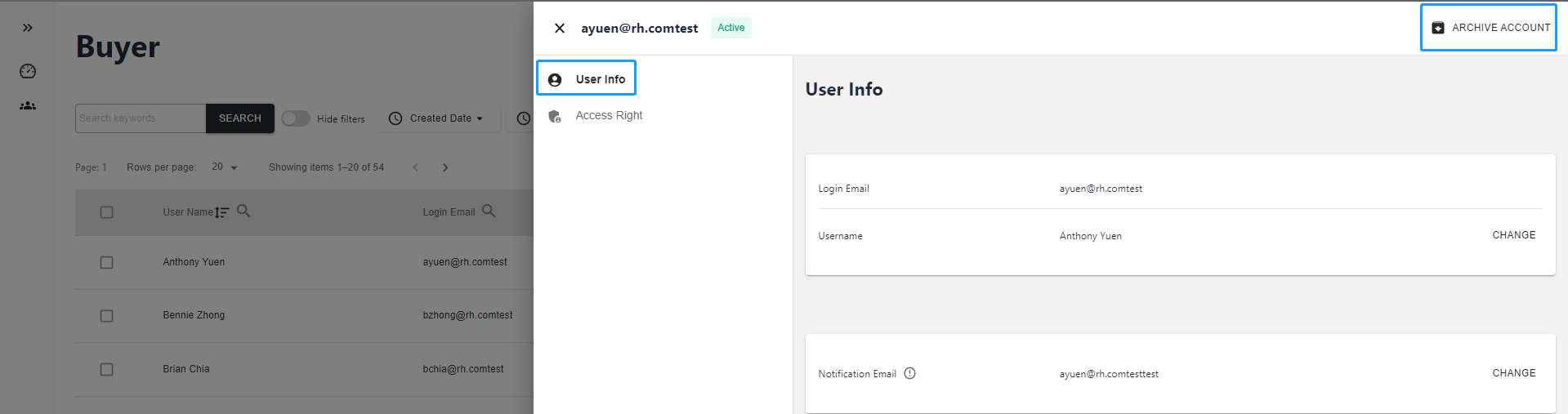Image resolution: width=1568 pixels, height=414 pixels.
Task: Click the Search keywords input field
Action: point(141,118)
